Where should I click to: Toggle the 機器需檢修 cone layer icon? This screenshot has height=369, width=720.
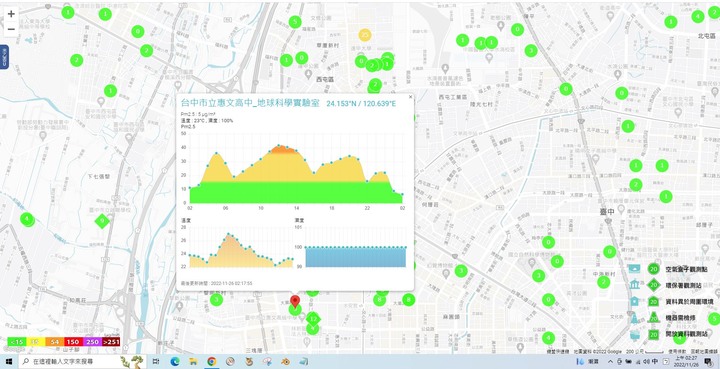[634, 318]
